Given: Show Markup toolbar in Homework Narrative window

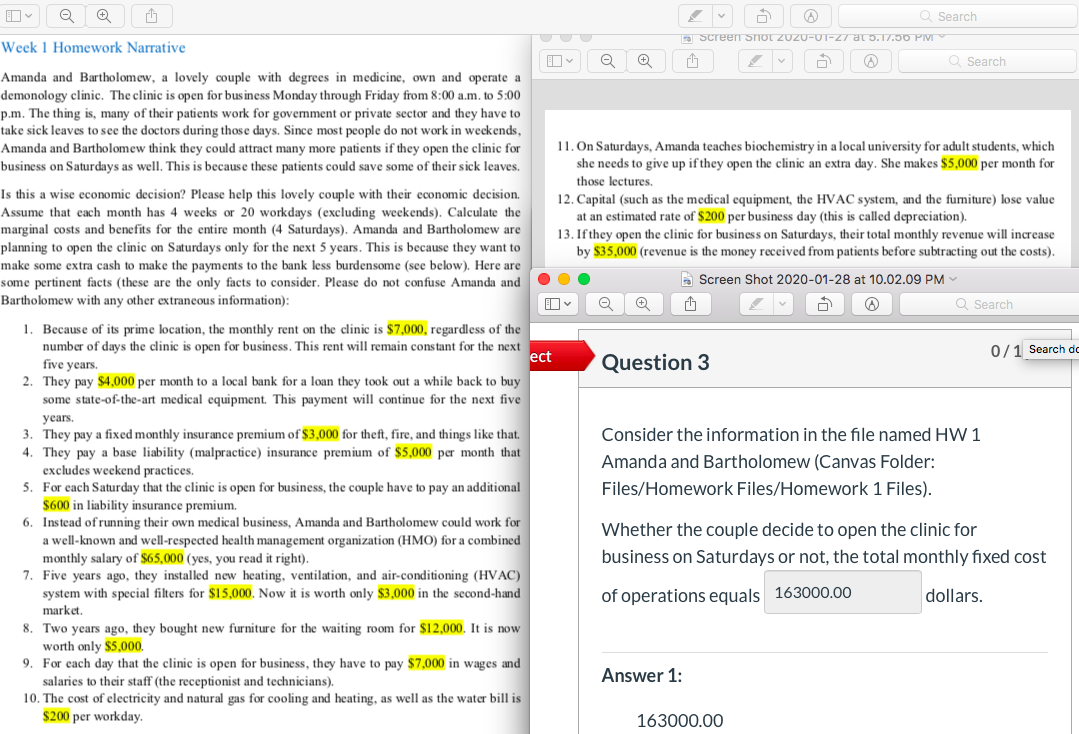Looking at the screenshot, I should point(811,16).
